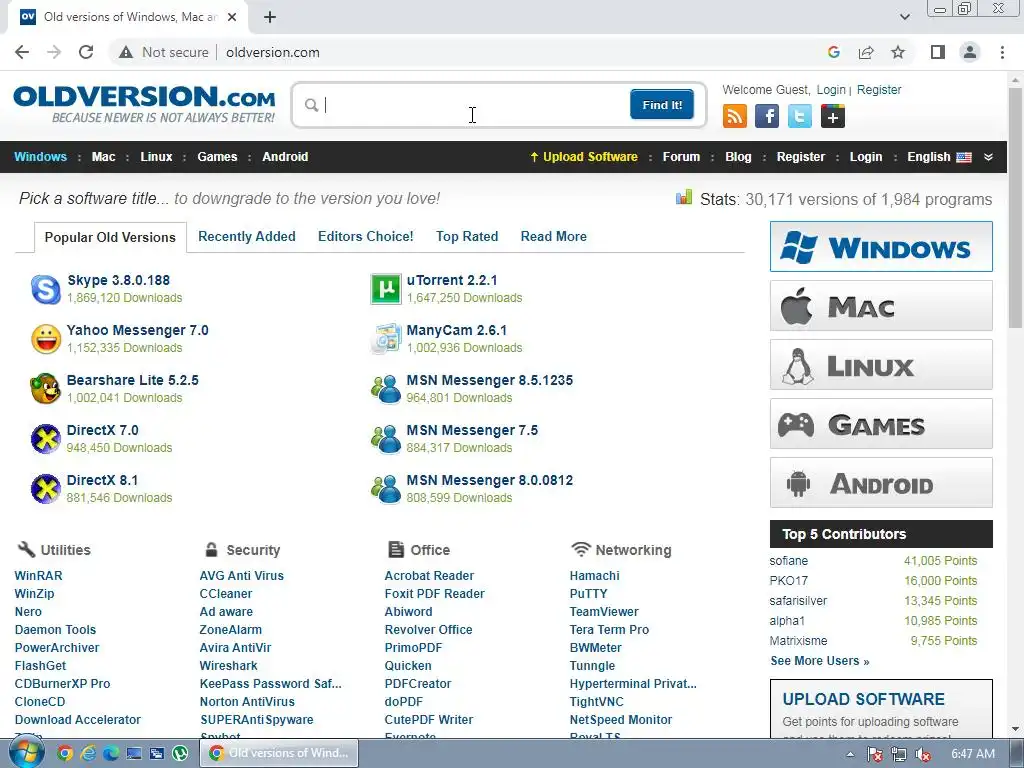Open the CCleaner security link
Viewport: 1024px width, 768px height.
226,594
